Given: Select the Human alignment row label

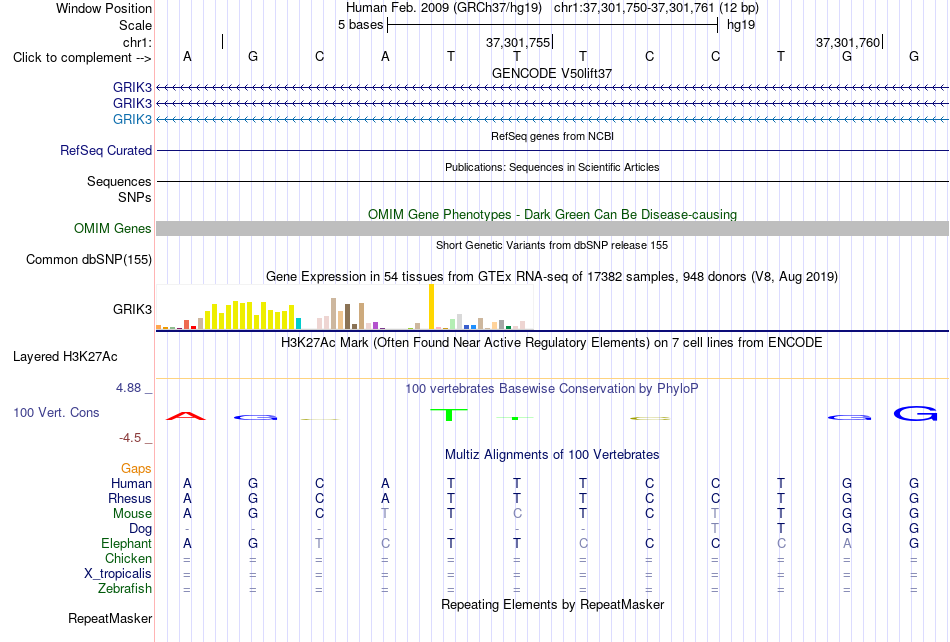Looking at the screenshot, I should coord(131,483).
